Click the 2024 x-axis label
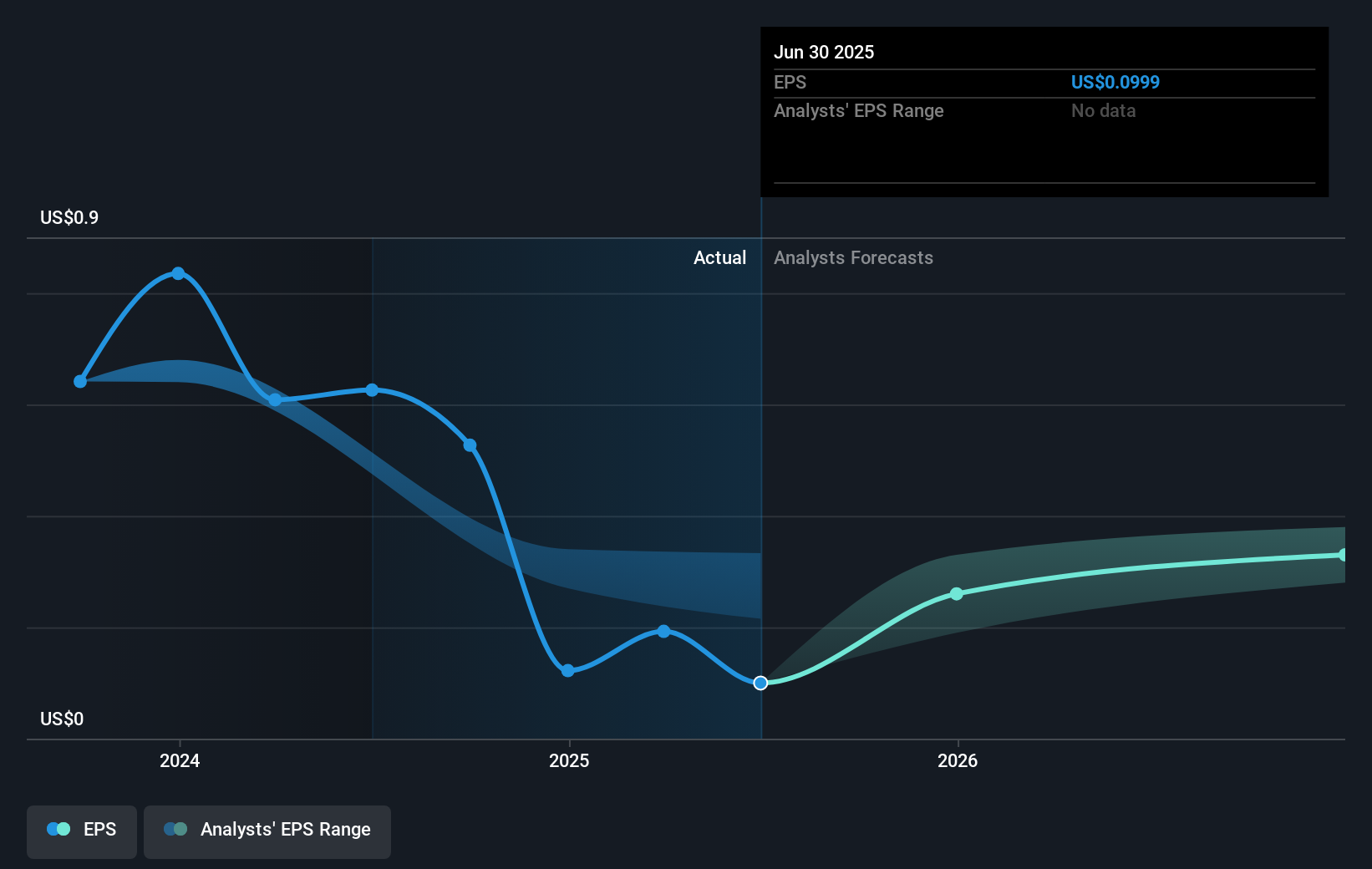The image size is (1372, 869). pos(180,760)
